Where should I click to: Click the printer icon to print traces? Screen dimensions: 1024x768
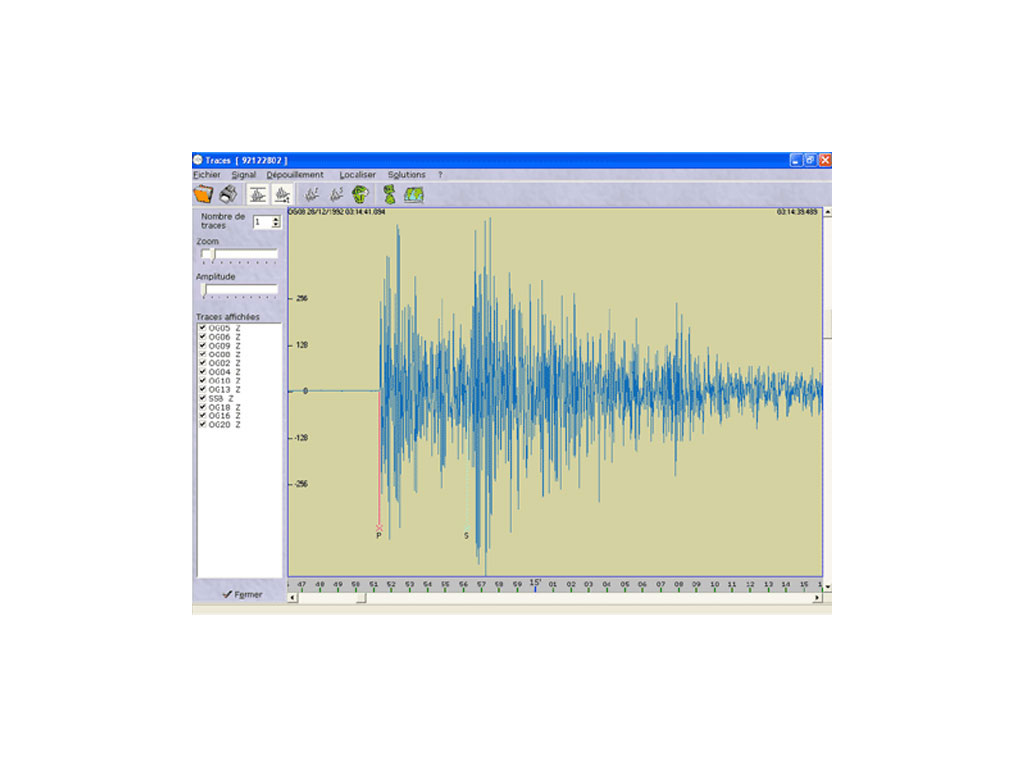(228, 194)
